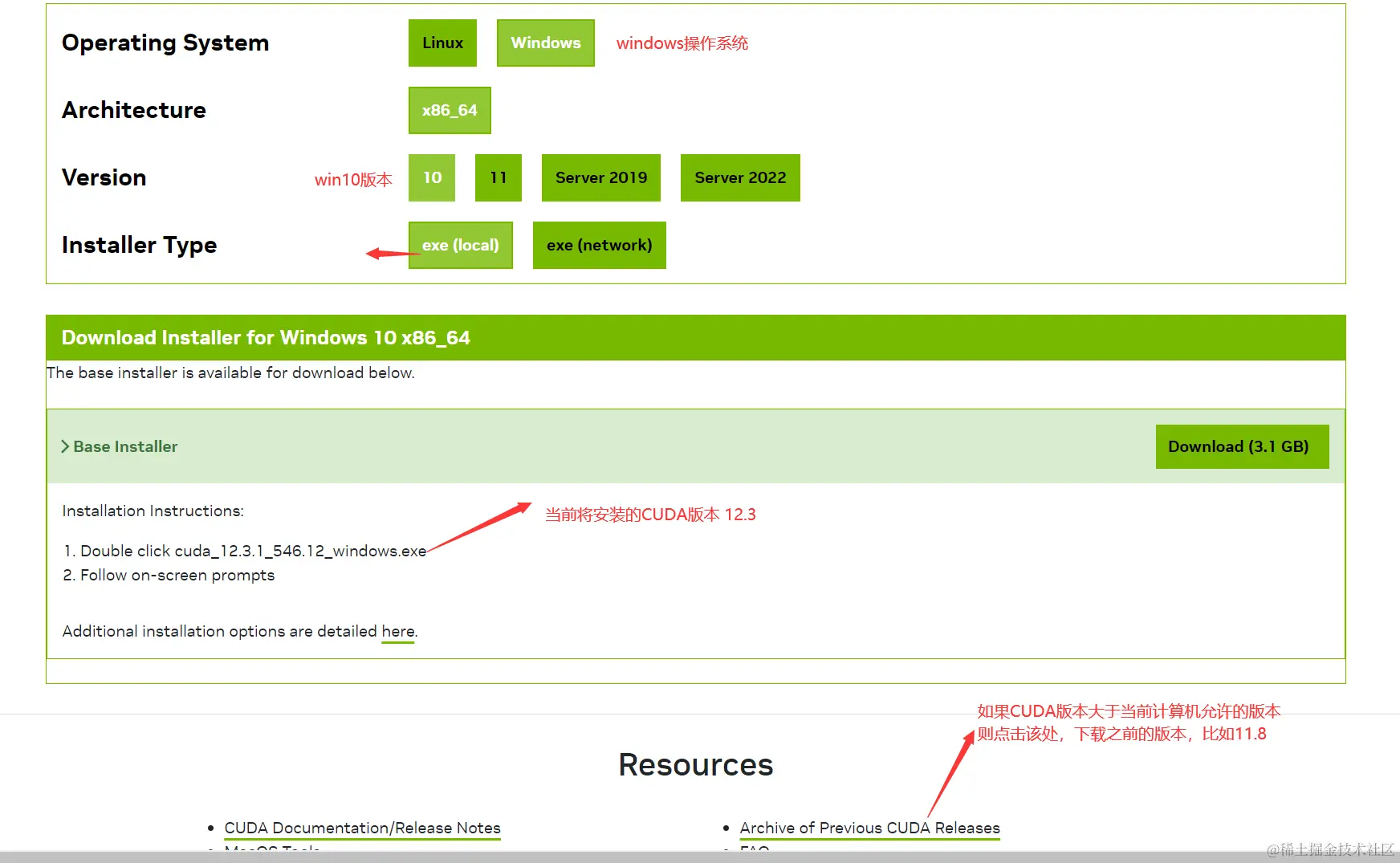Open the additional installation options 'here' link
Image resolution: width=1400 pixels, height=863 pixels.
pyautogui.click(x=398, y=632)
